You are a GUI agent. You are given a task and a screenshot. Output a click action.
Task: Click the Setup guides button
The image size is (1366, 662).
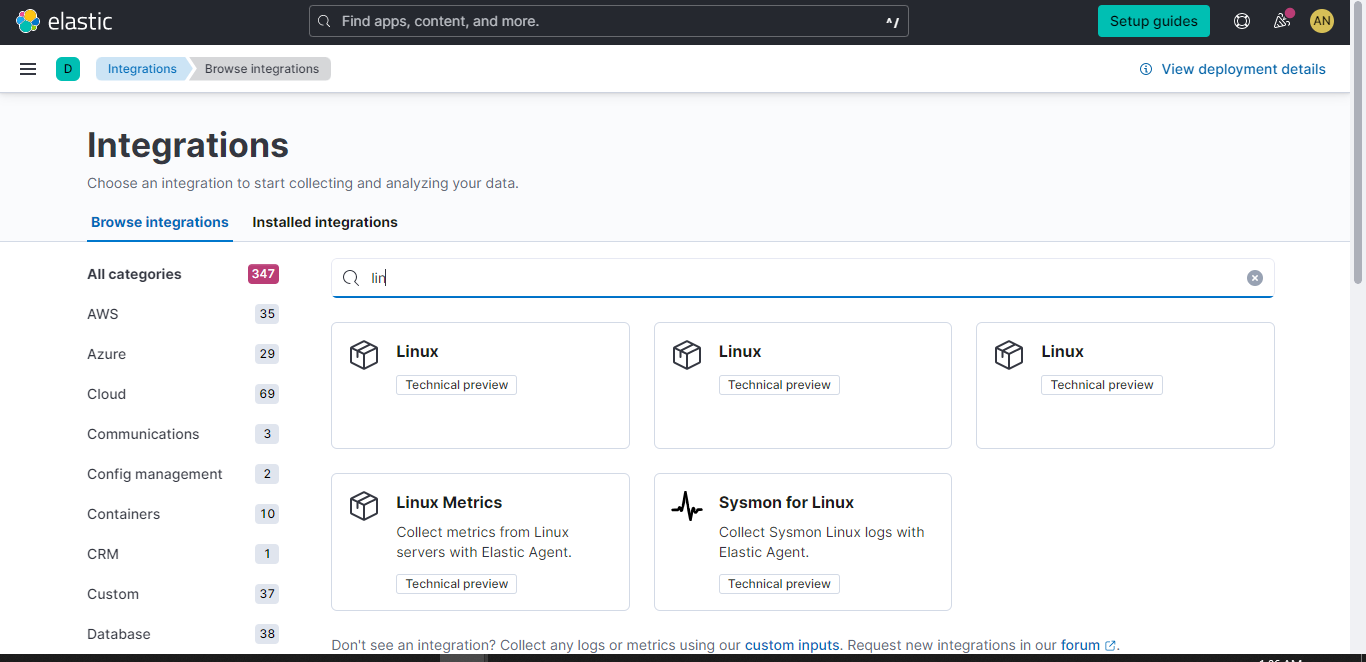coord(1153,20)
